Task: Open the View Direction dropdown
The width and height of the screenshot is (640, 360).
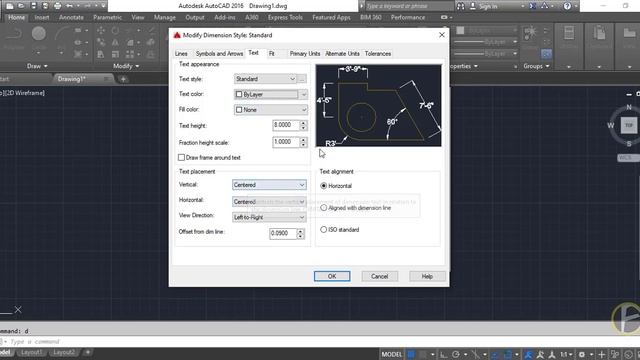Action: tap(269, 217)
